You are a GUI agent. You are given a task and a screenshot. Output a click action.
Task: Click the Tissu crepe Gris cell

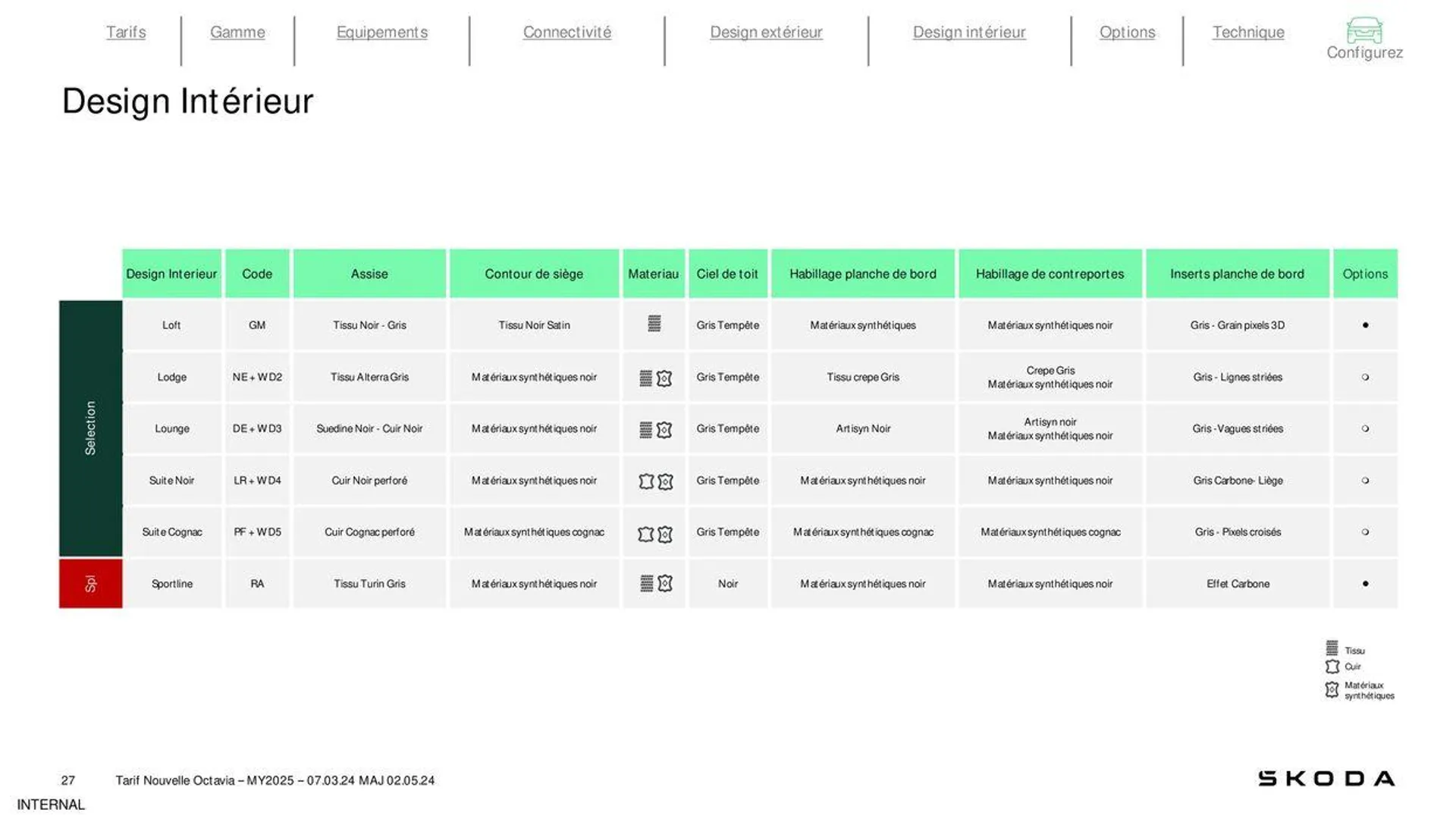tap(863, 377)
